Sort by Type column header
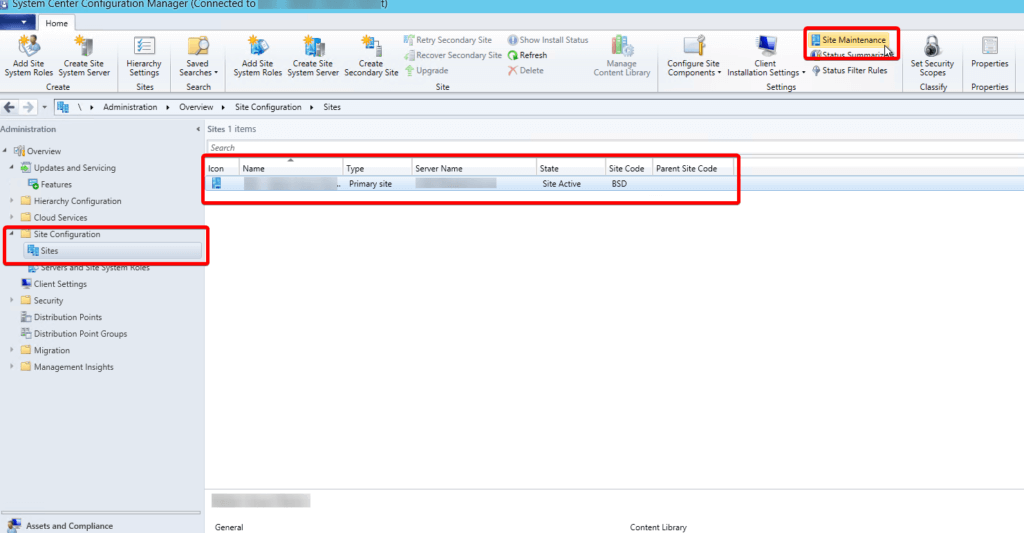 pos(377,169)
